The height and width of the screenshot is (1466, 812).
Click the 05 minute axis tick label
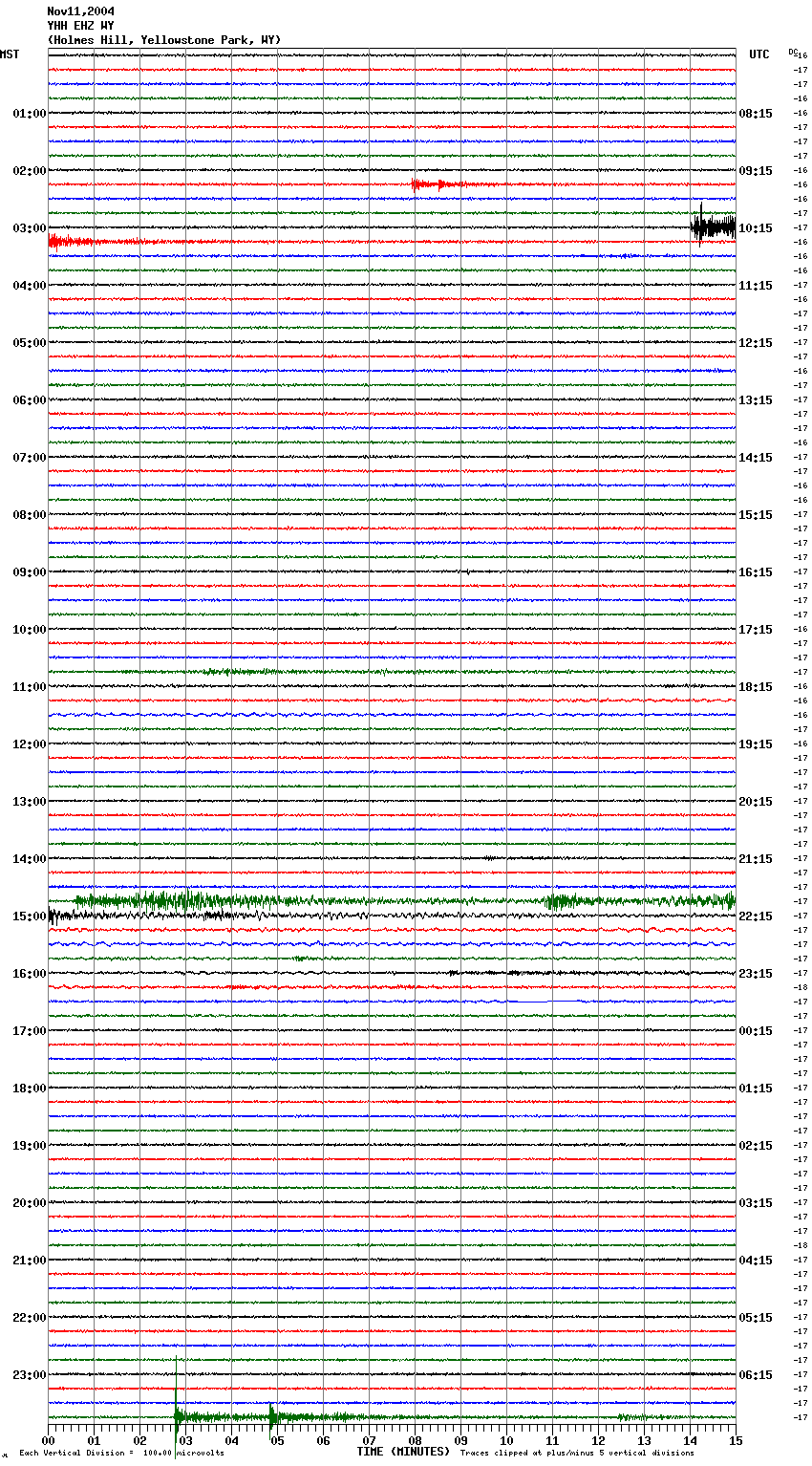[x=278, y=1441]
